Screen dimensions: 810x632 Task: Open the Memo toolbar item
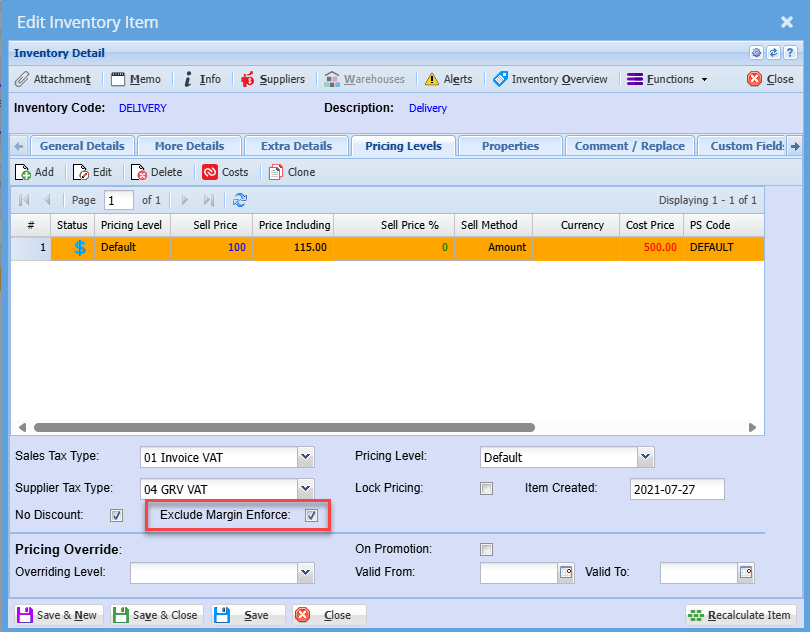point(135,79)
